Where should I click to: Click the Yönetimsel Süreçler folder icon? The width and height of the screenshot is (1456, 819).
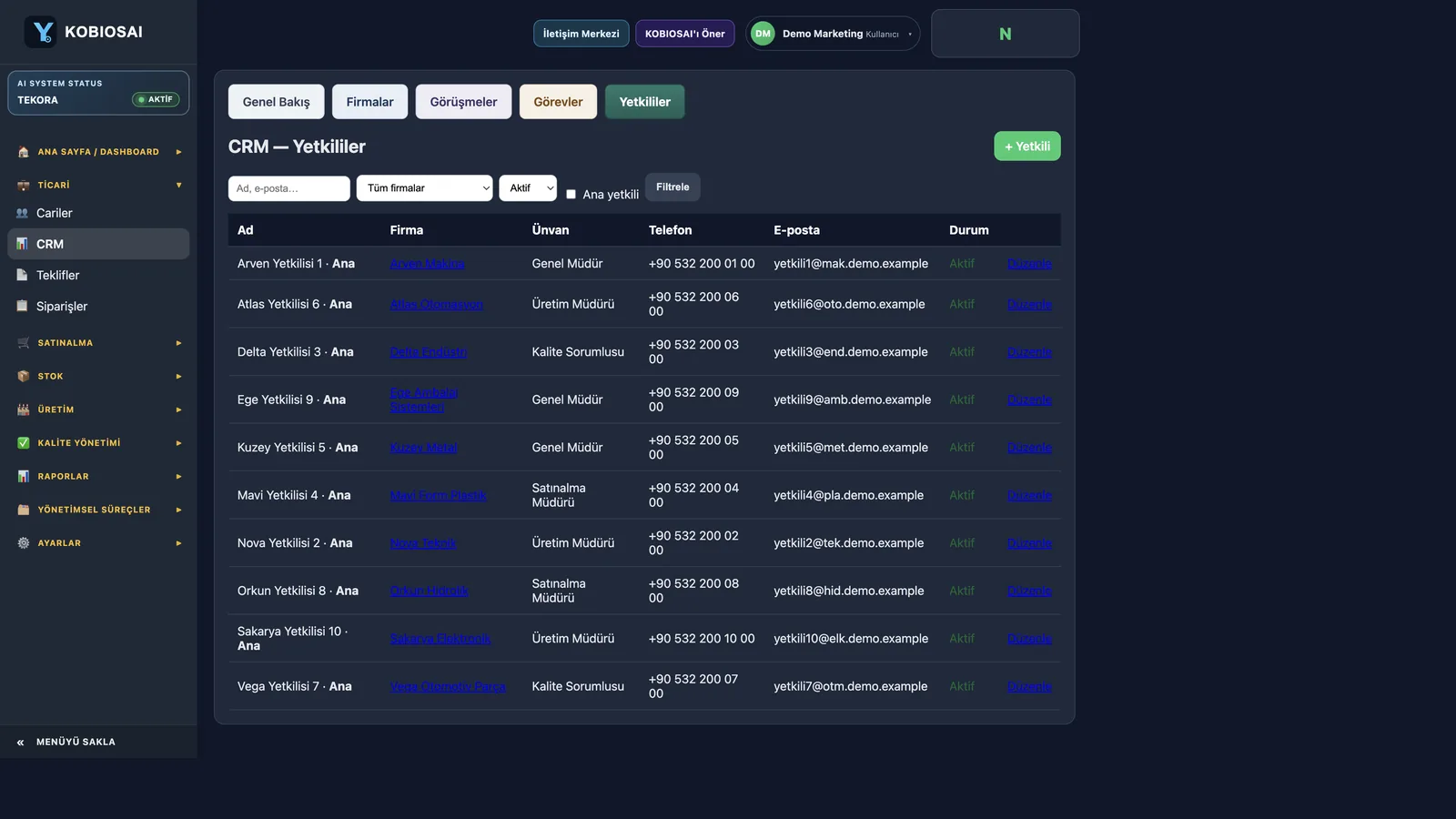(24, 510)
